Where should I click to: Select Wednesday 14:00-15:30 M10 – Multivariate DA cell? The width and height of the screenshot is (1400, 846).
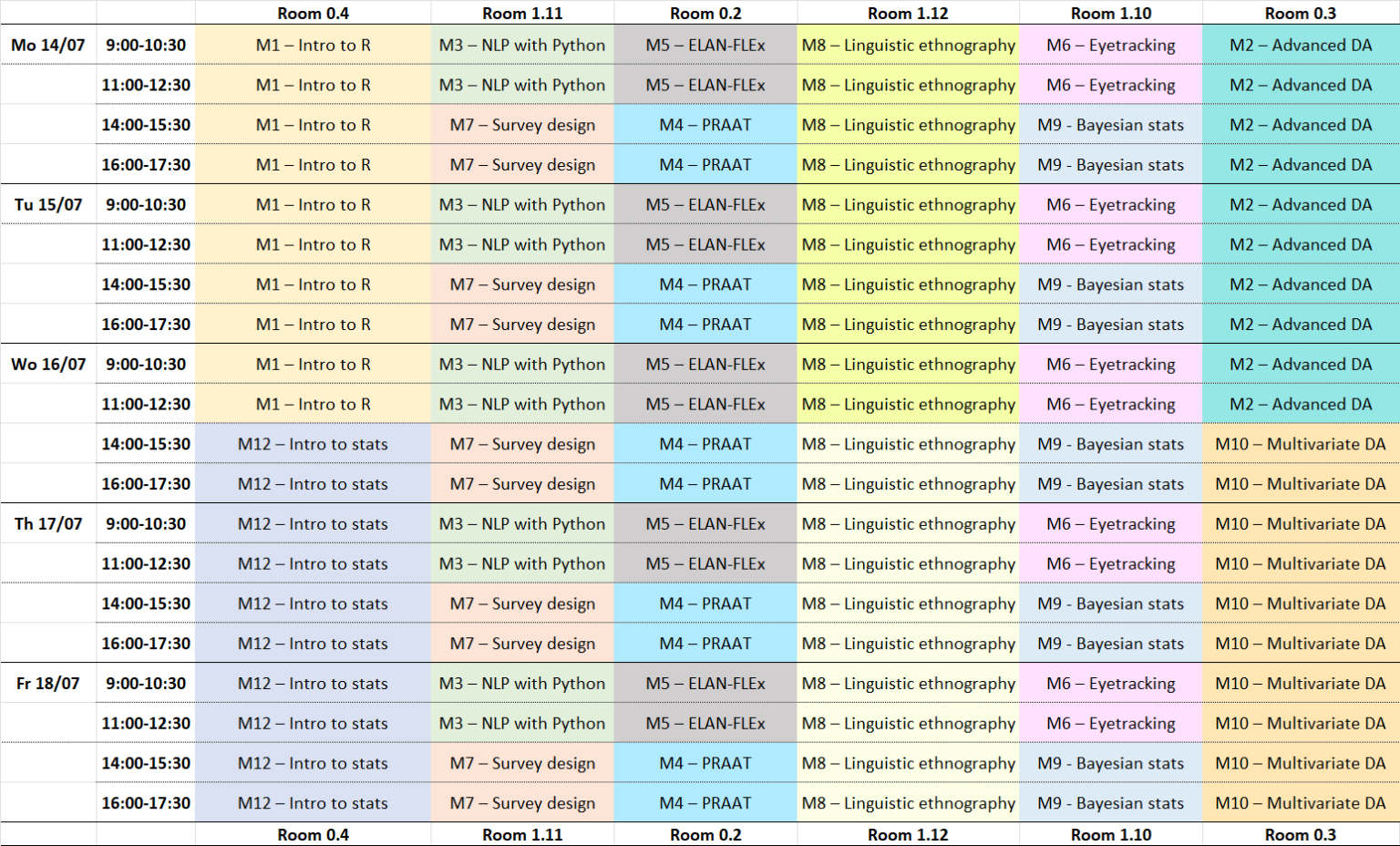[1300, 444]
